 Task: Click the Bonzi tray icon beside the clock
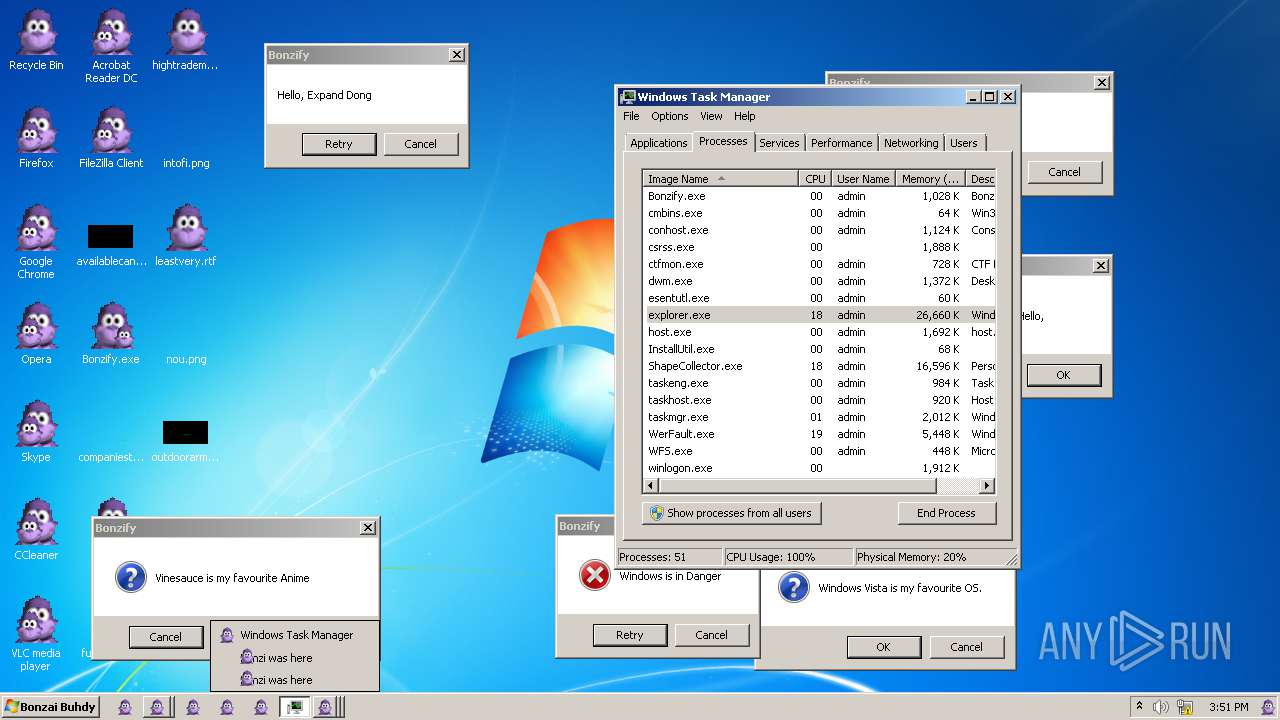click(1268, 707)
